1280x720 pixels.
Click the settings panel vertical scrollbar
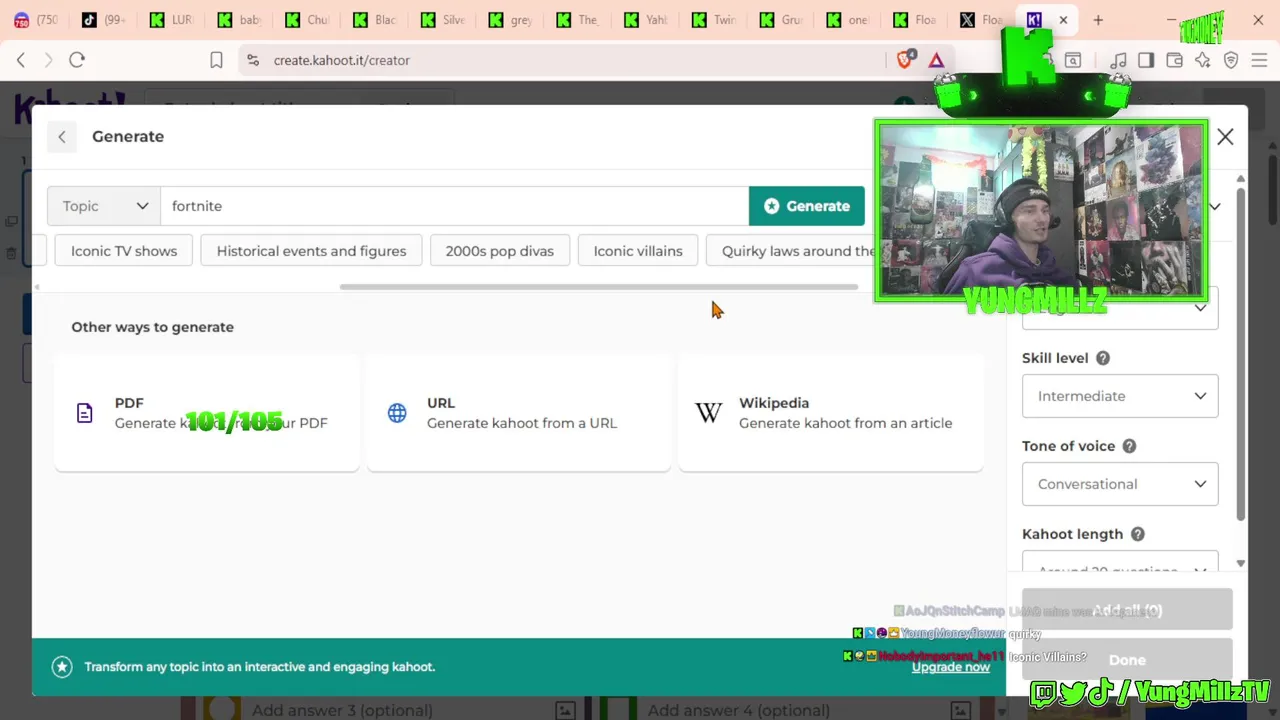coord(1241,353)
